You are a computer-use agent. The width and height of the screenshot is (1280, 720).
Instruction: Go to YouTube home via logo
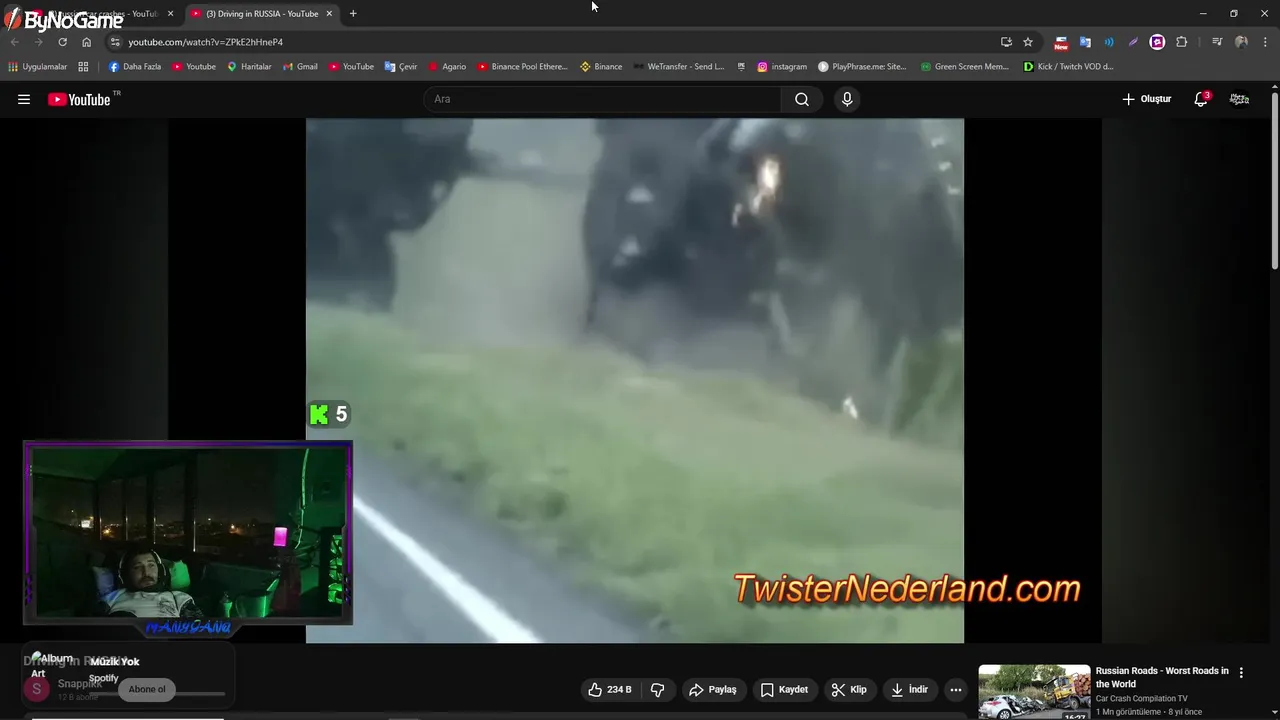tap(79, 99)
